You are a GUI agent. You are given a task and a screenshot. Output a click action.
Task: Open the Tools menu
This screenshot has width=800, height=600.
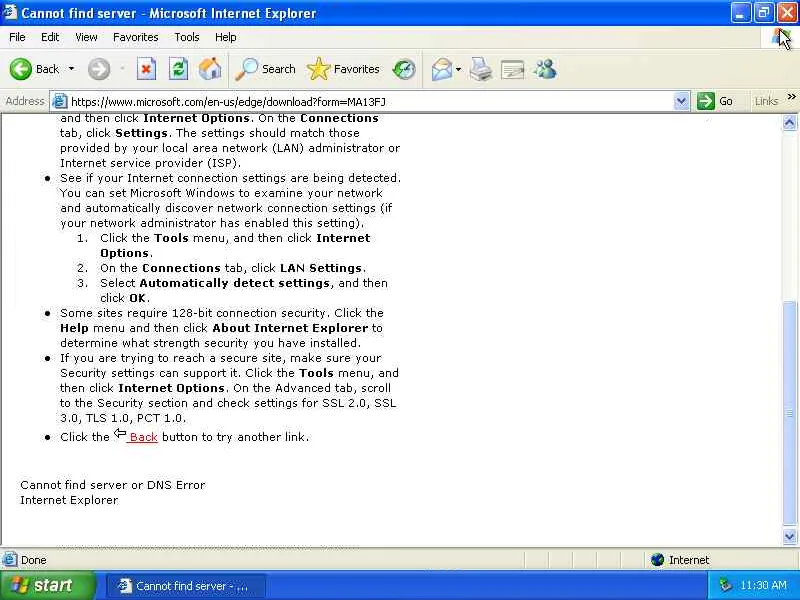[x=187, y=37]
